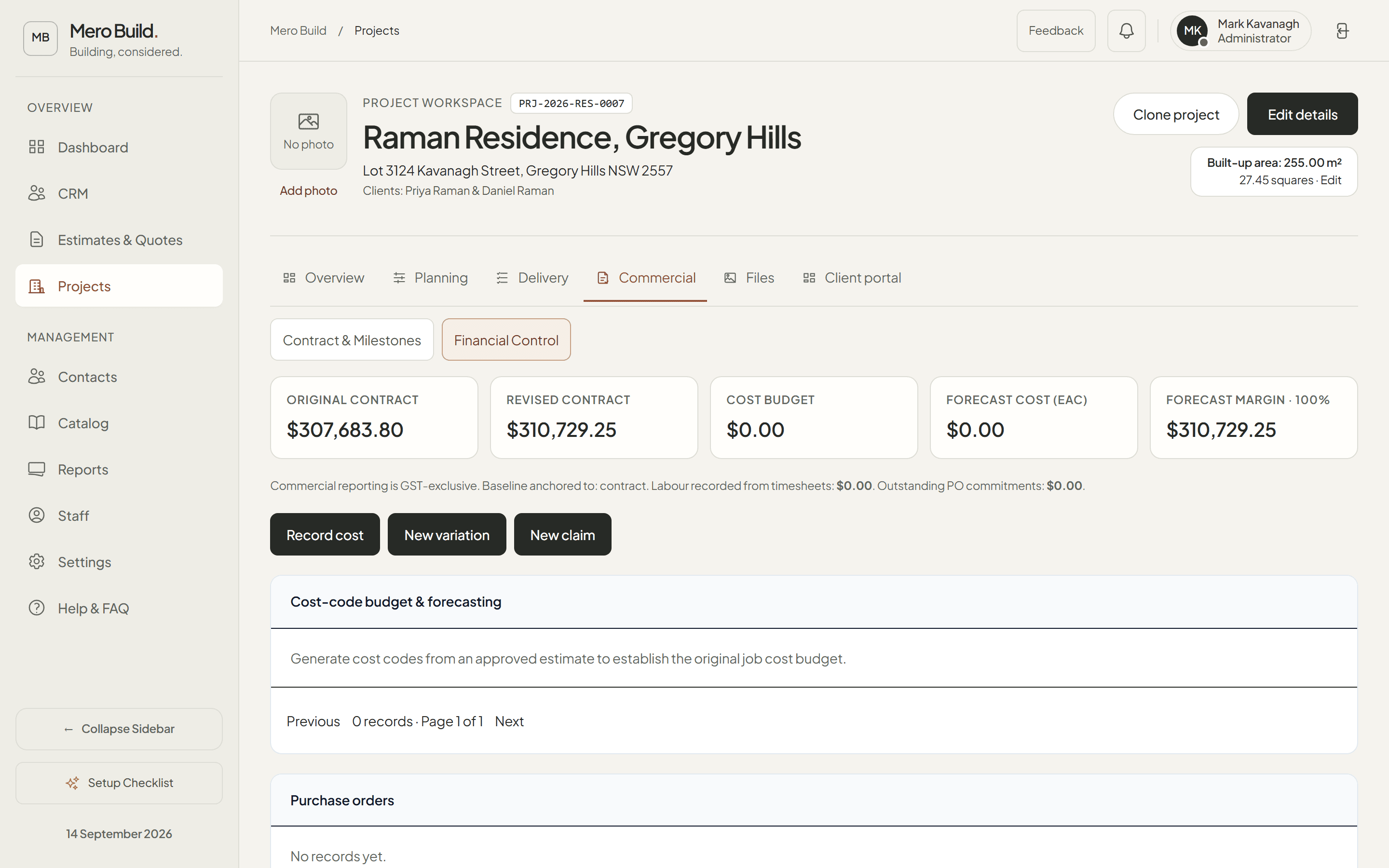The width and height of the screenshot is (1389, 868).
Task: Click the Estimates & Quotes document icon
Action: 37,239
